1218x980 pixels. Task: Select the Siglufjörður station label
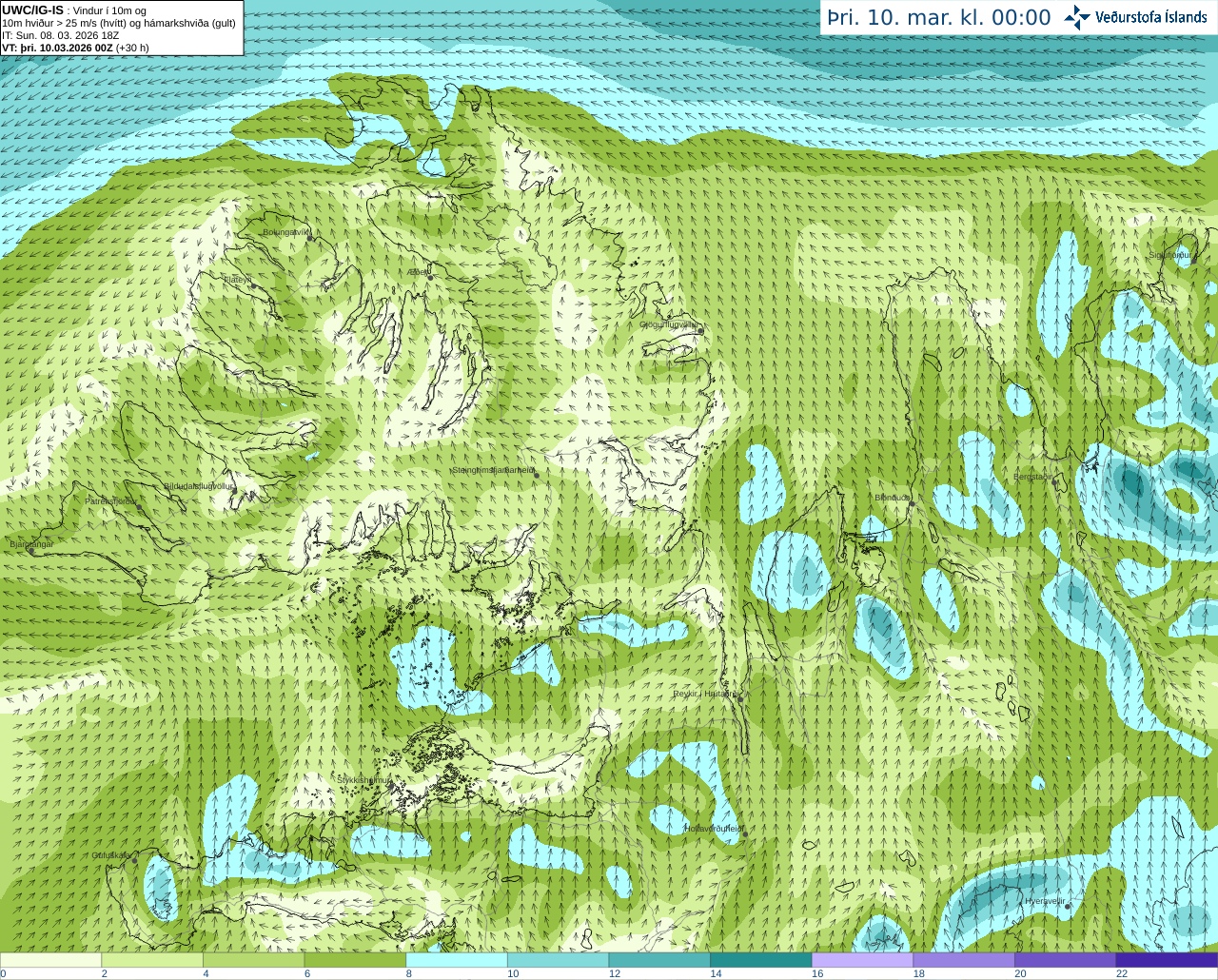[1169, 255]
